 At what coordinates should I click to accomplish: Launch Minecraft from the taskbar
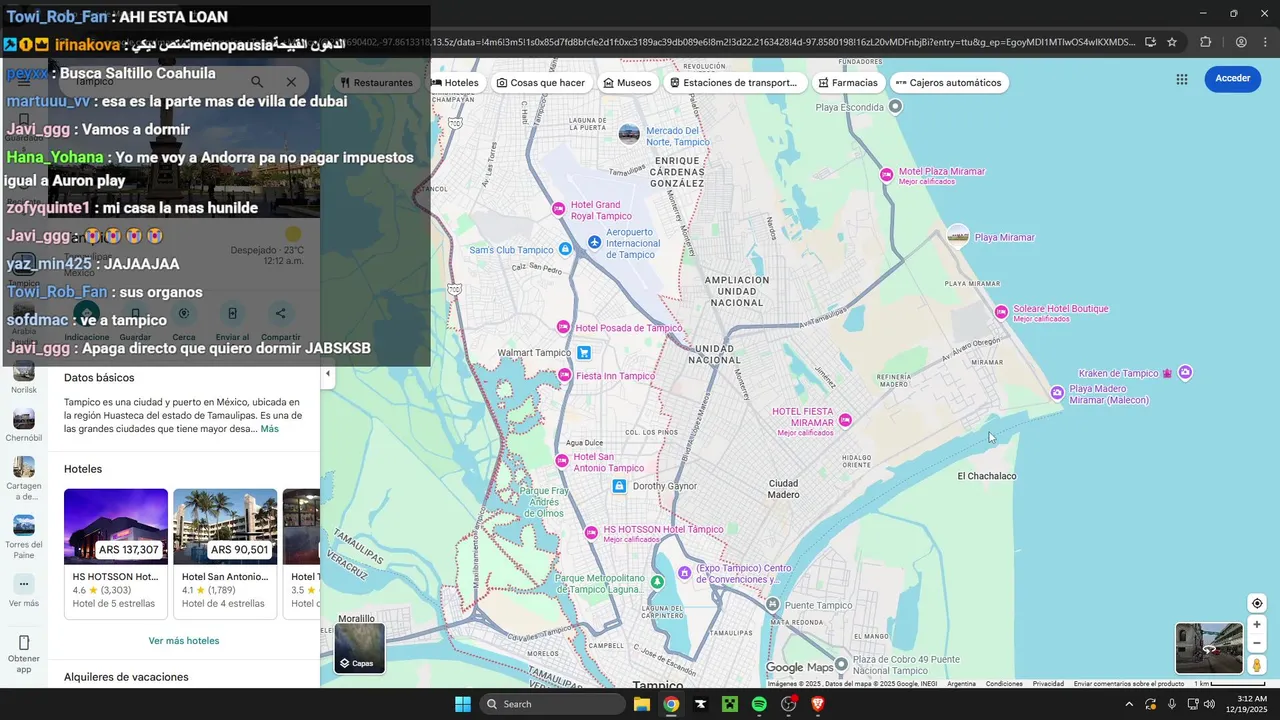730,704
